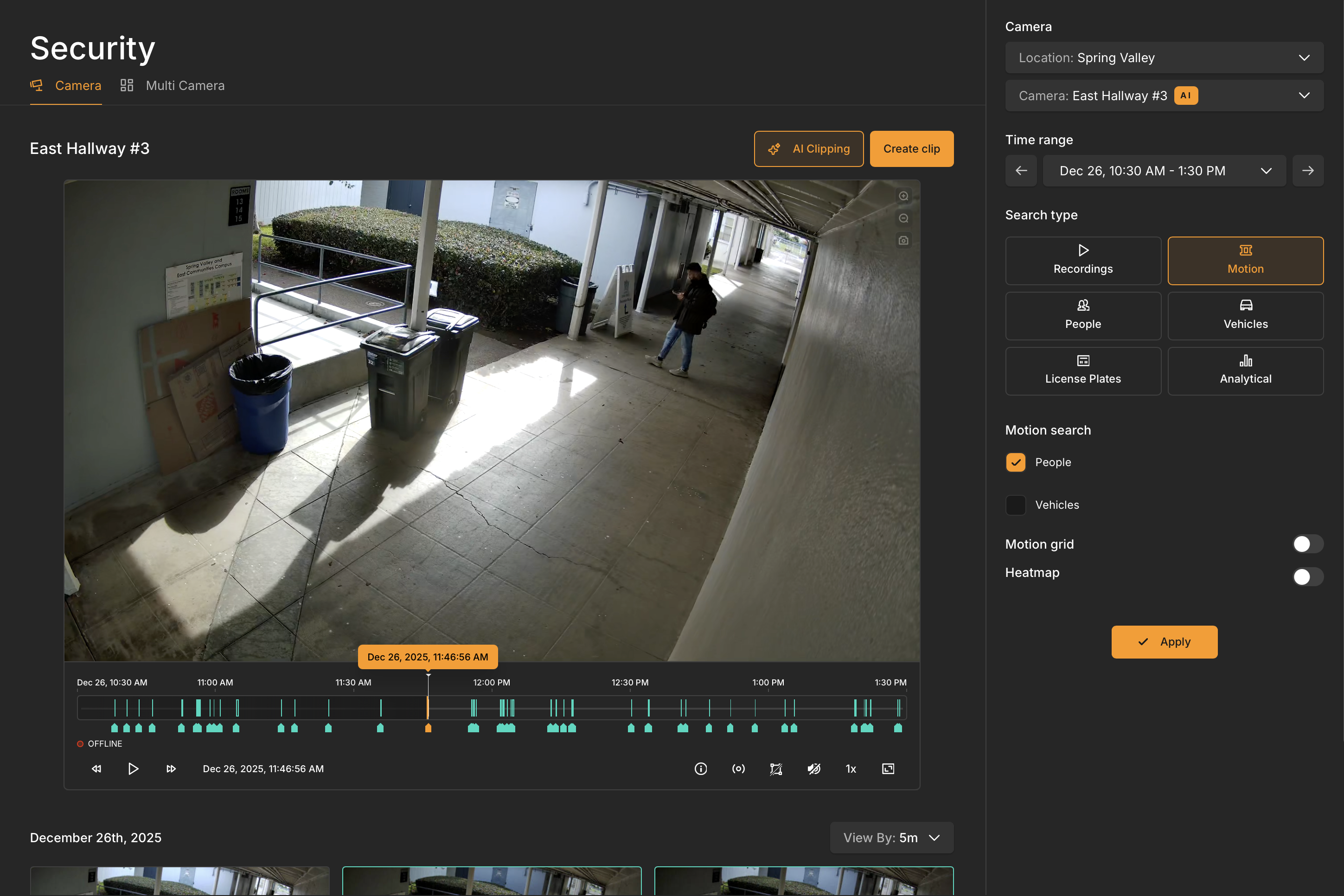Select the People search type

click(x=1082, y=315)
